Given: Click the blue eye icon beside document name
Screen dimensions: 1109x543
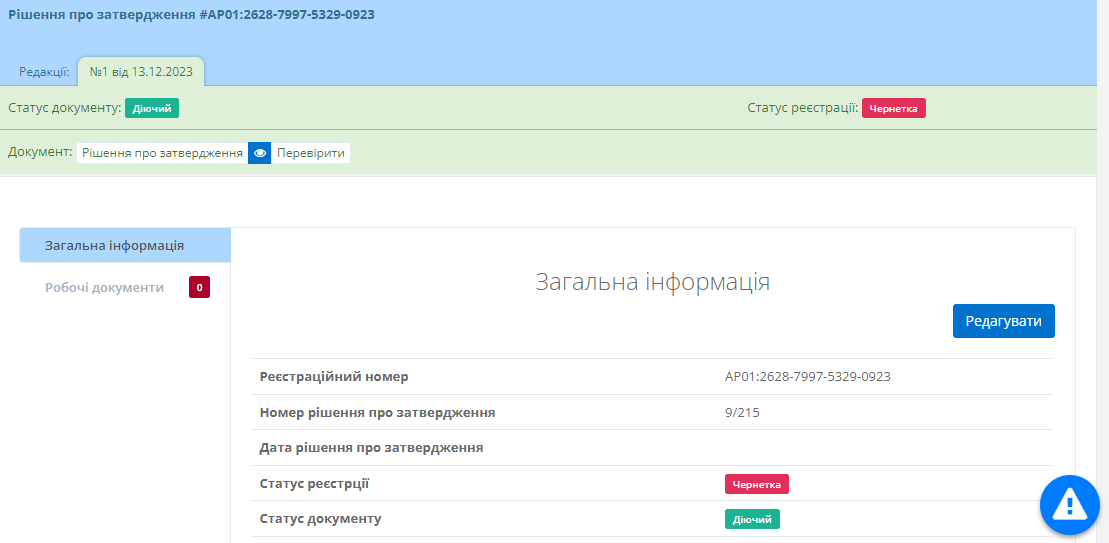Looking at the screenshot, I should coord(260,153).
